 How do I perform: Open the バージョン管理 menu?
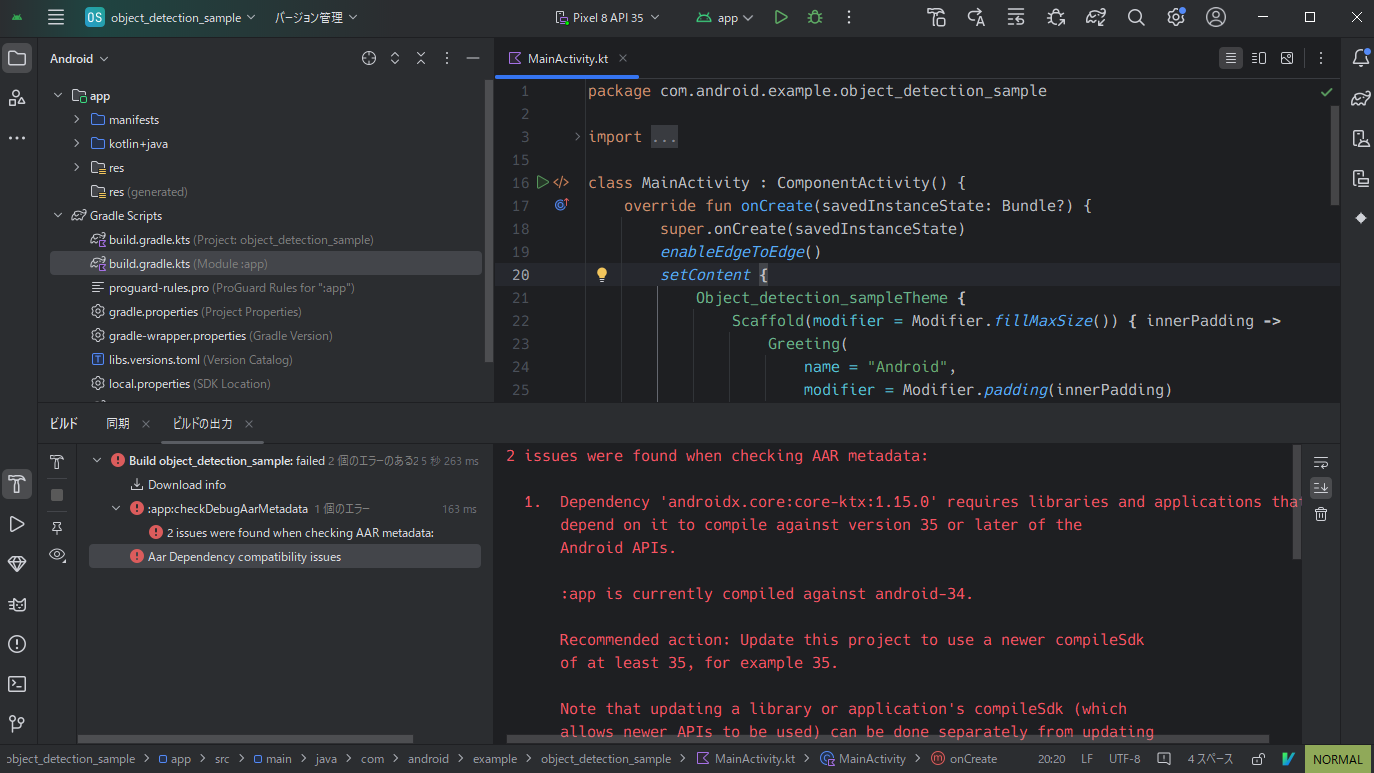point(316,17)
